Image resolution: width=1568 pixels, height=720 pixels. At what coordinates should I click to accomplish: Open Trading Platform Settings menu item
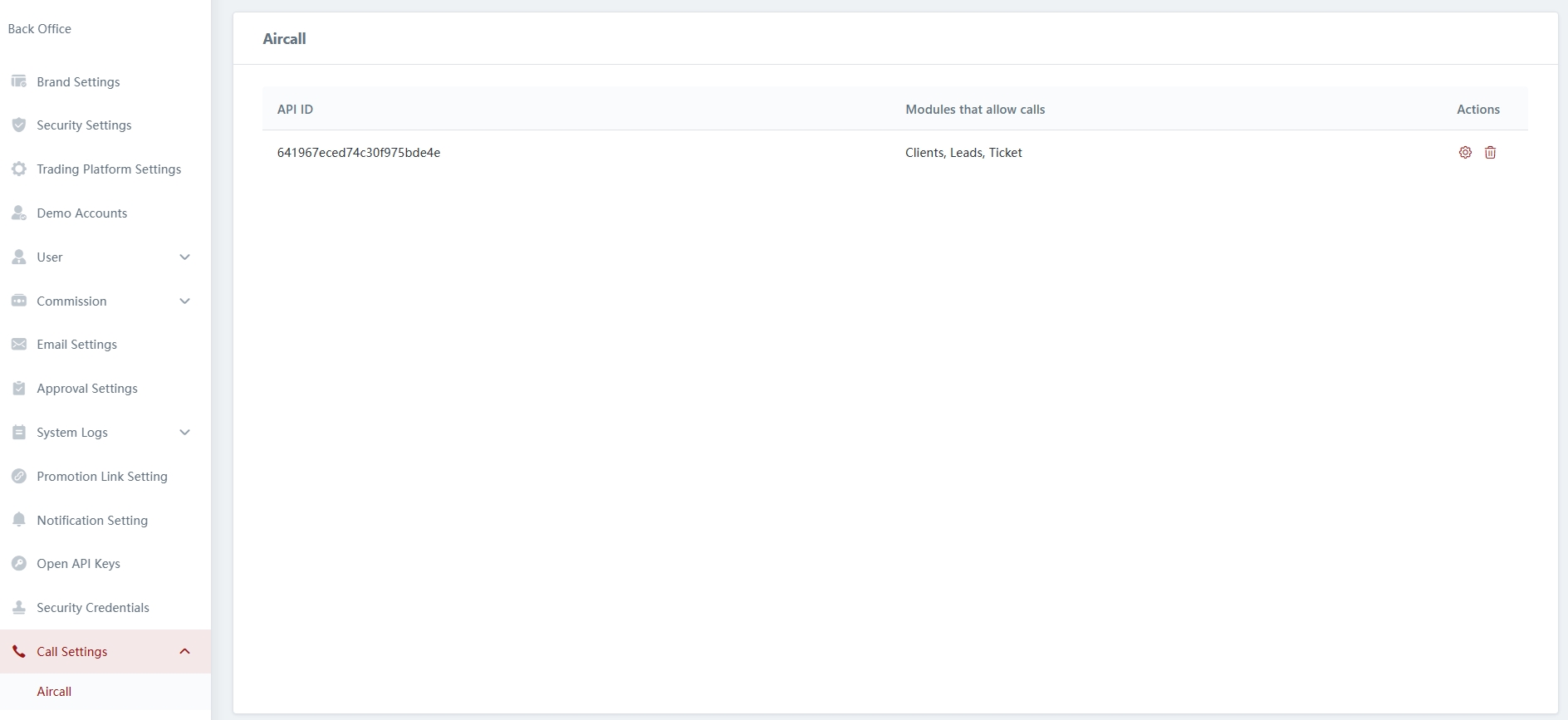click(x=109, y=169)
